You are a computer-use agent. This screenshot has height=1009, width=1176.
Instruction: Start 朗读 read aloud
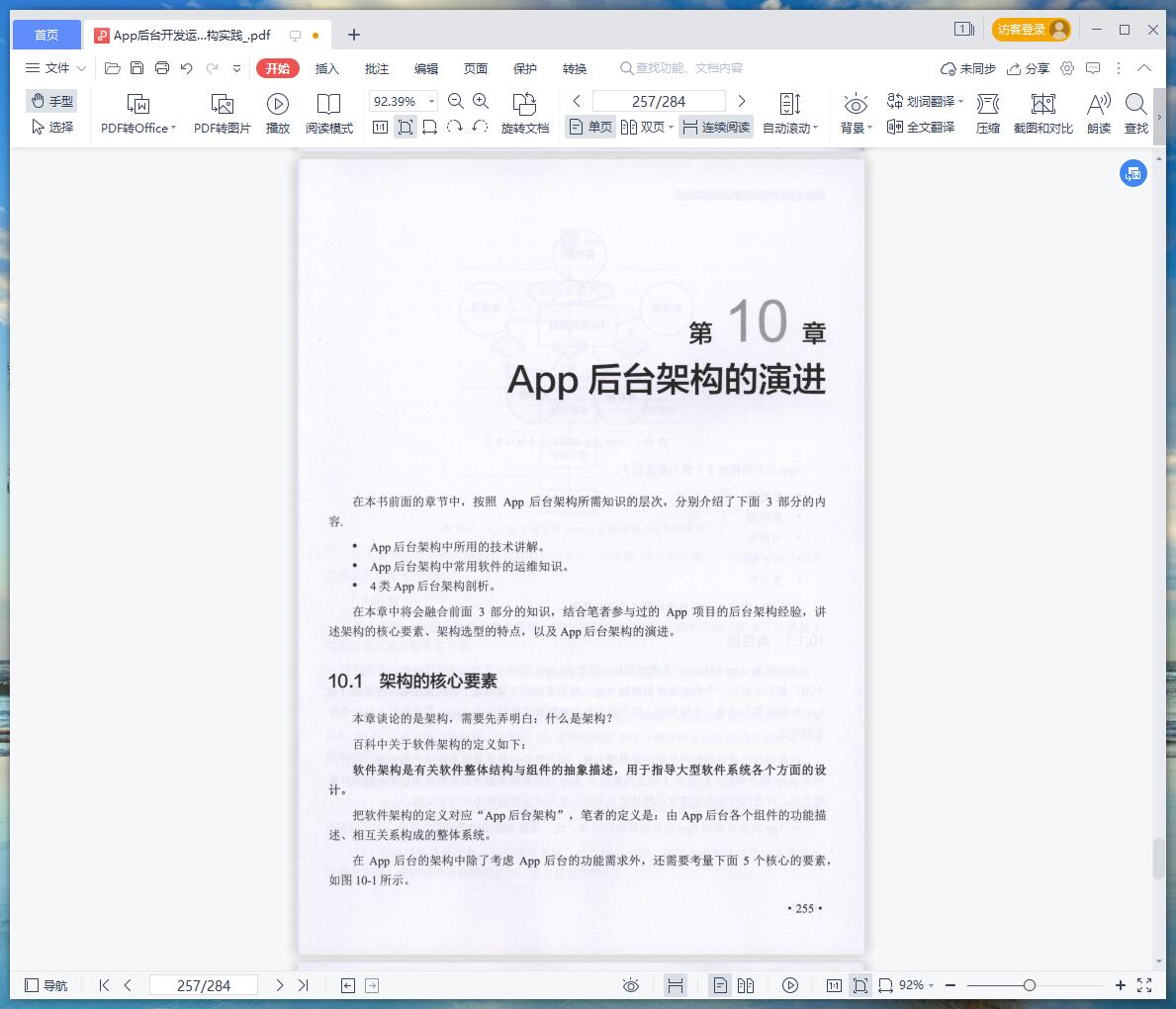pyautogui.click(x=1099, y=114)
